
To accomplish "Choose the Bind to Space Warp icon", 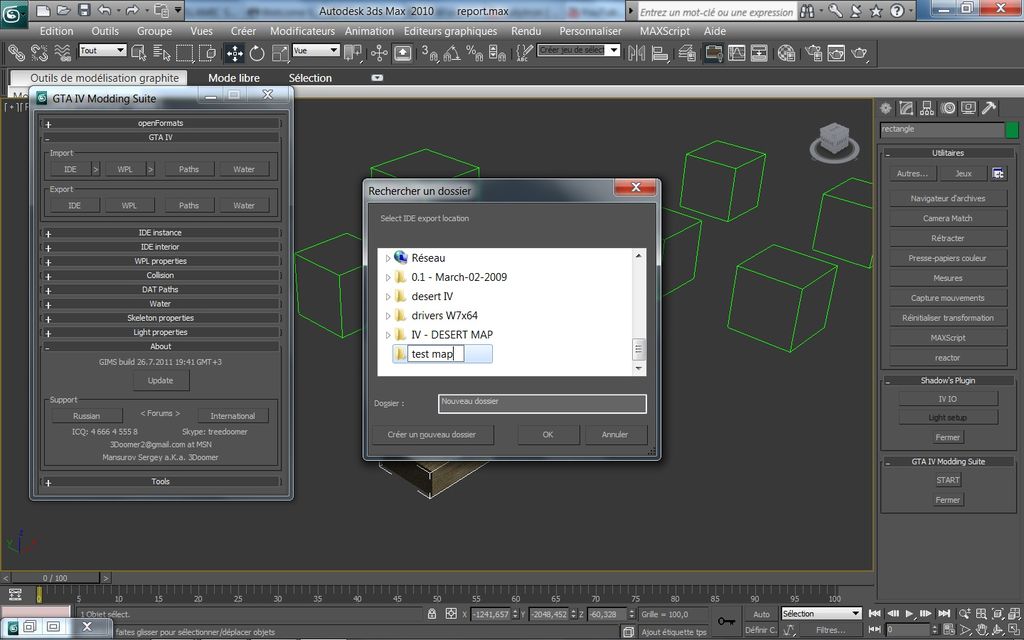I will [x=63, y=53].
